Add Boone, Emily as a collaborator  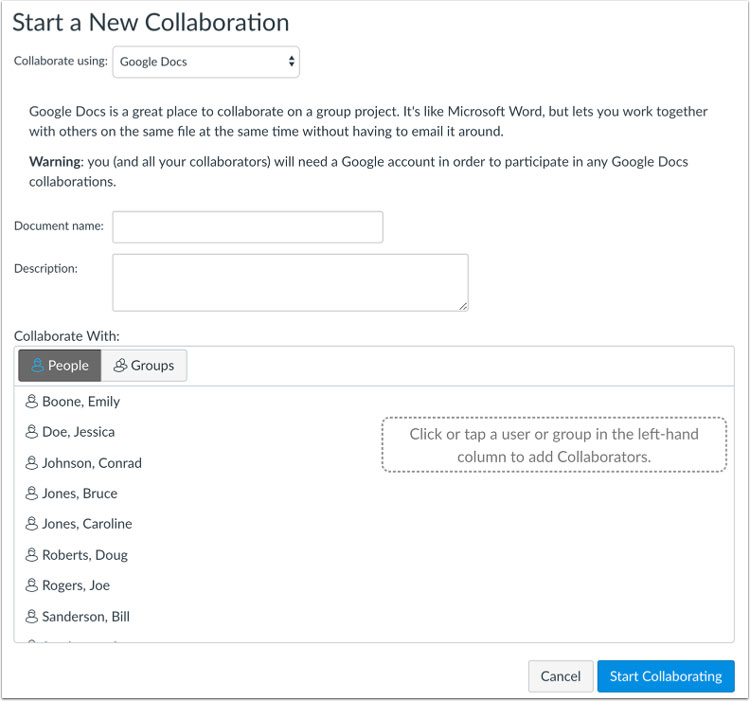pos(81,401)
